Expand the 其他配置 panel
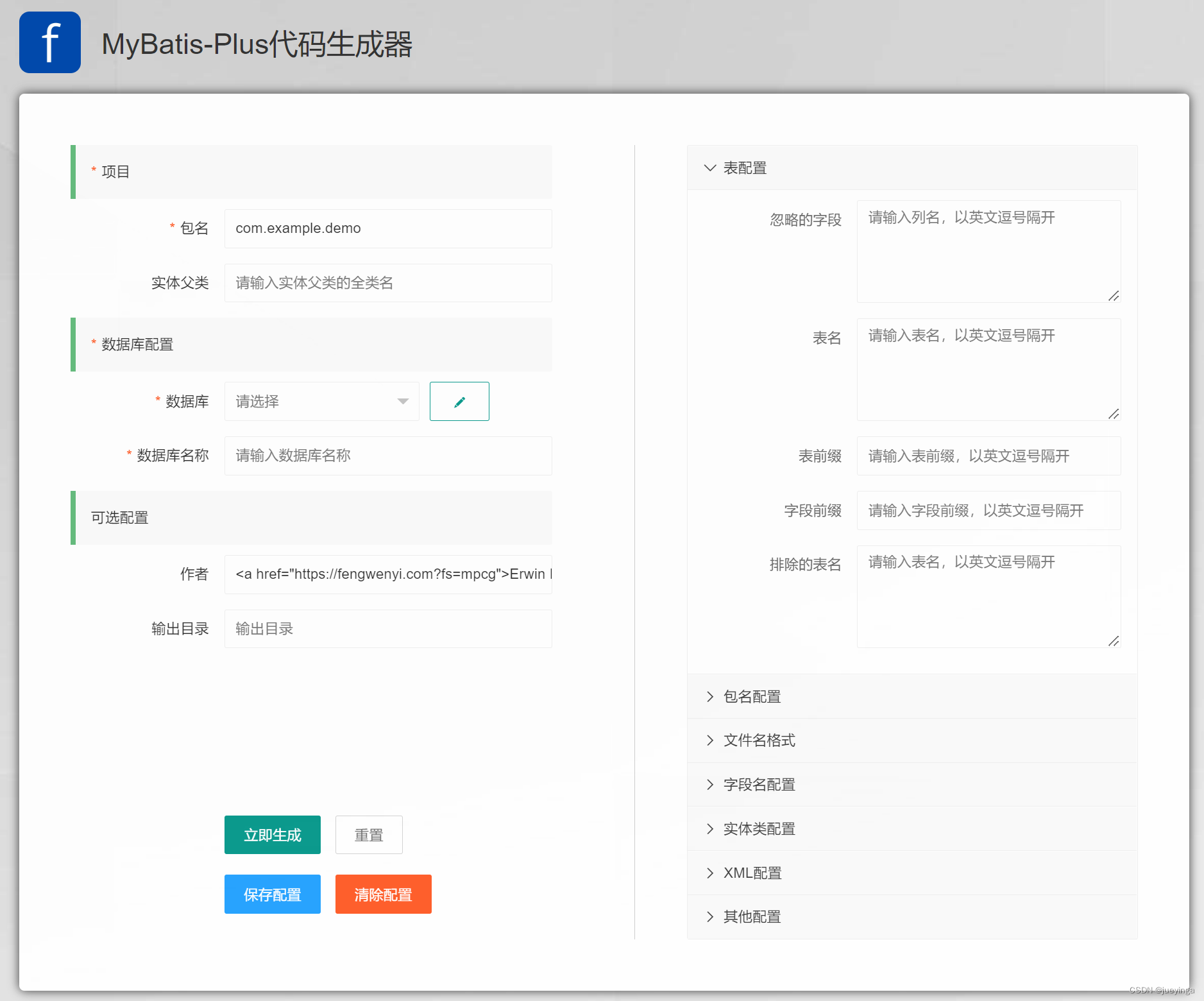Screen dimensions: 1204x1001 [x=912, y=917]
